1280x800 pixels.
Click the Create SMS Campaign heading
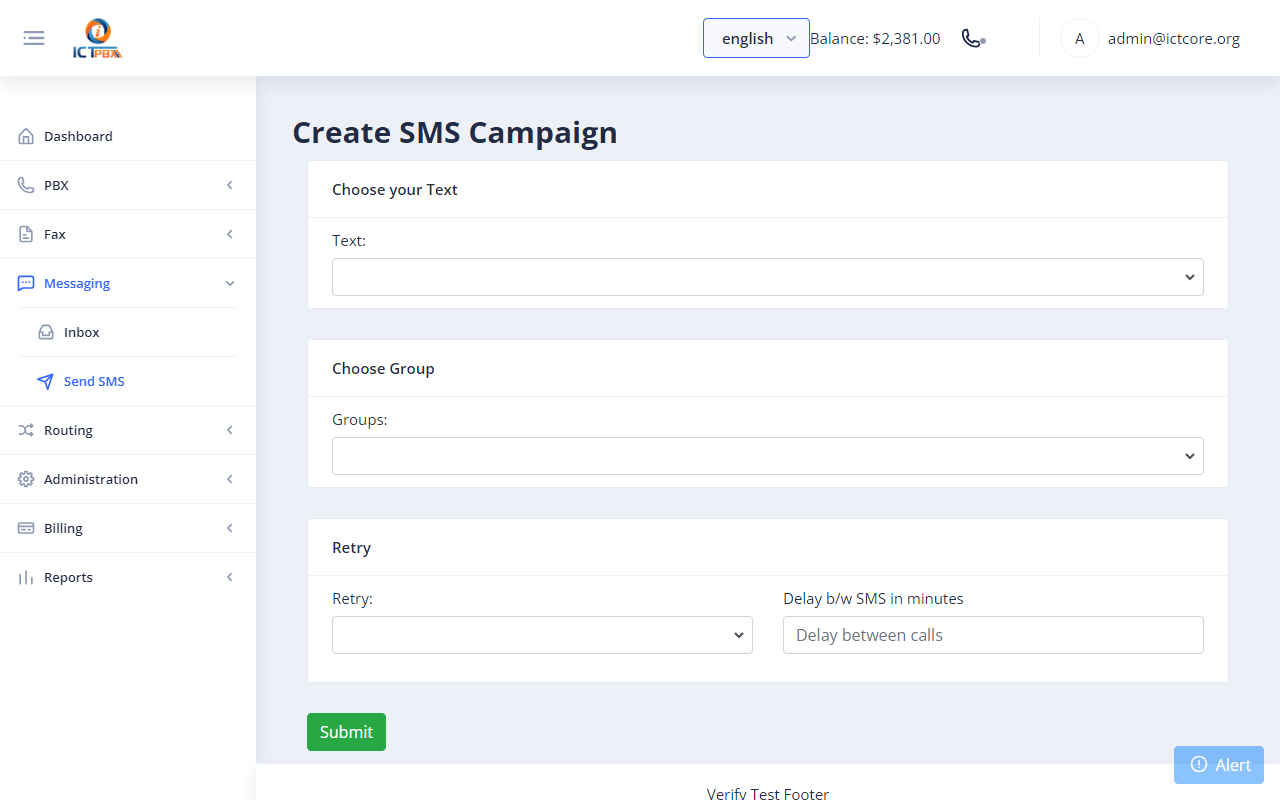tap(455, 132)
